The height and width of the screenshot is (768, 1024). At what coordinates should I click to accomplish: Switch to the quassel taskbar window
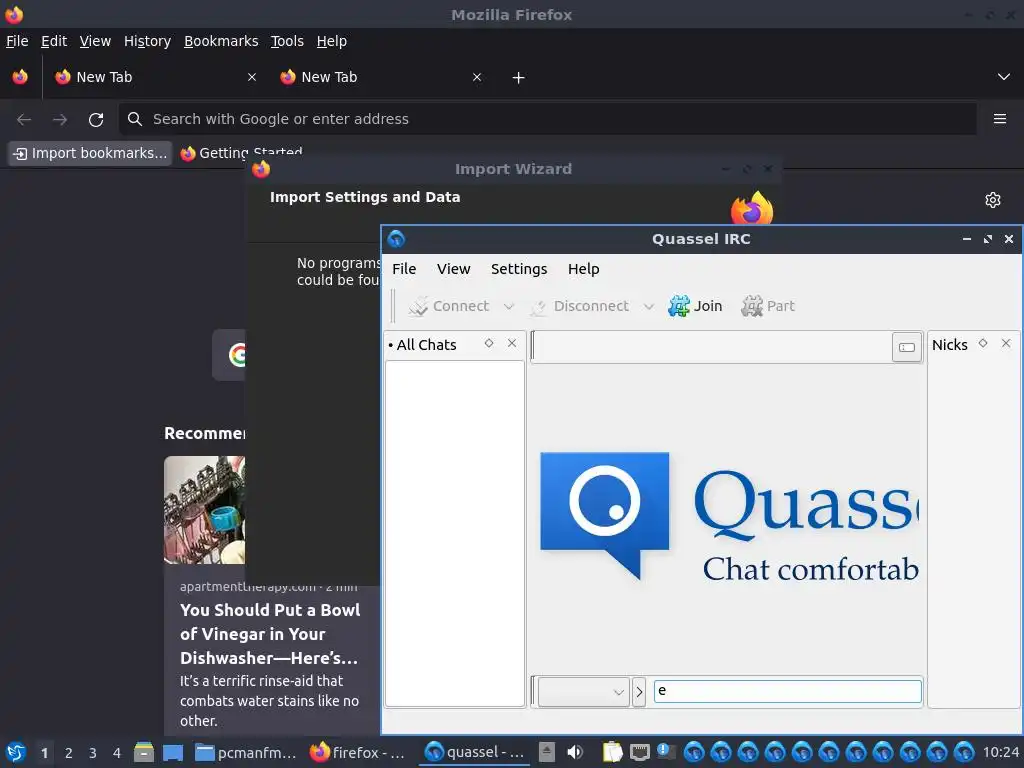pyautogui.click(x=475, y=752)
